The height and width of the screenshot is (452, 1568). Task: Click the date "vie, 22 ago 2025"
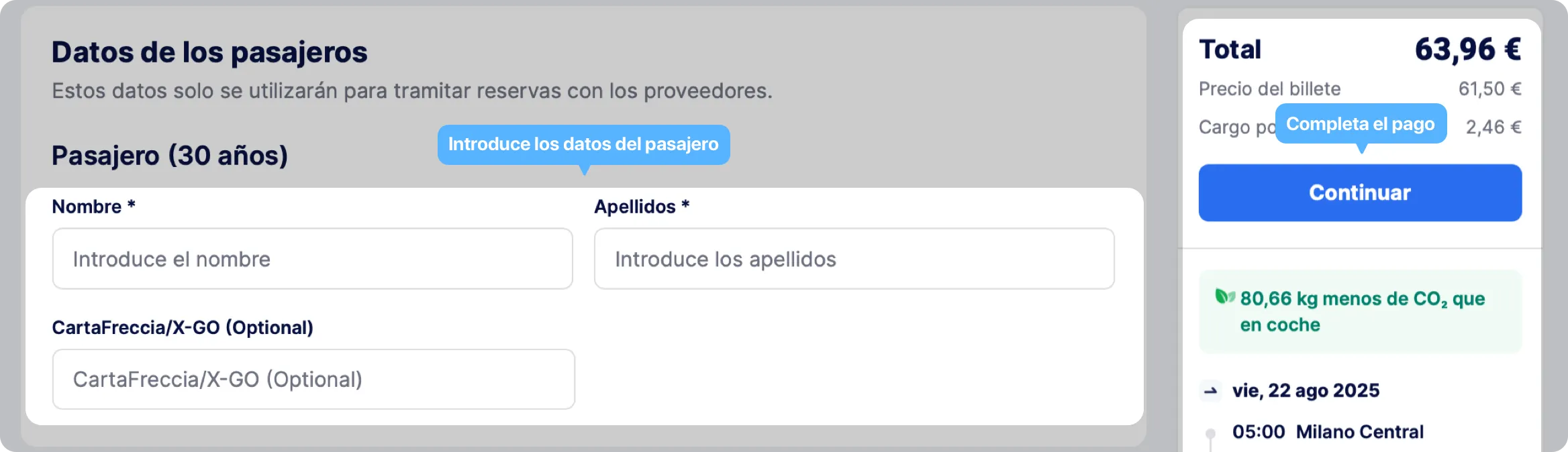click(1306, 390)
